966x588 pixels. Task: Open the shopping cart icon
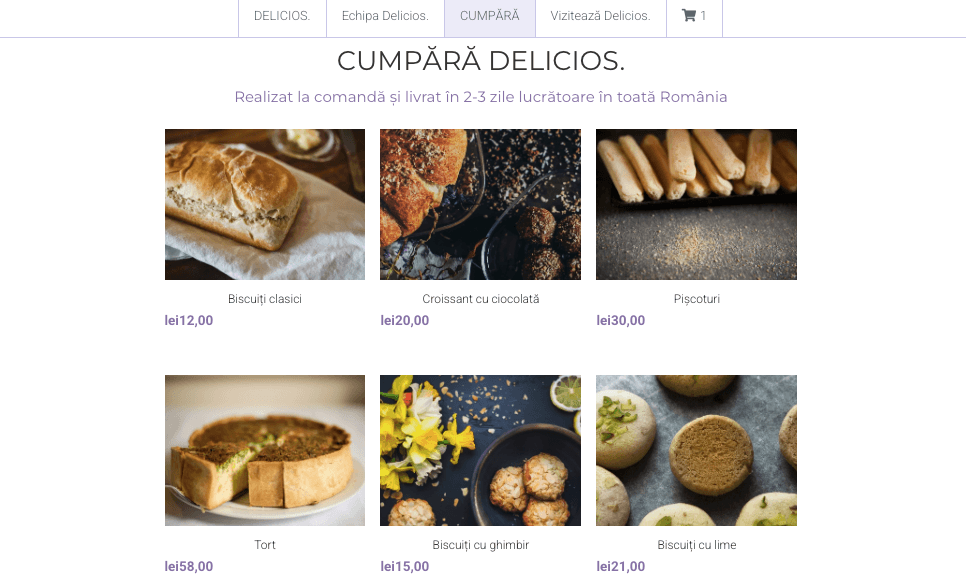pyautogui.click(x=688, y=15)
